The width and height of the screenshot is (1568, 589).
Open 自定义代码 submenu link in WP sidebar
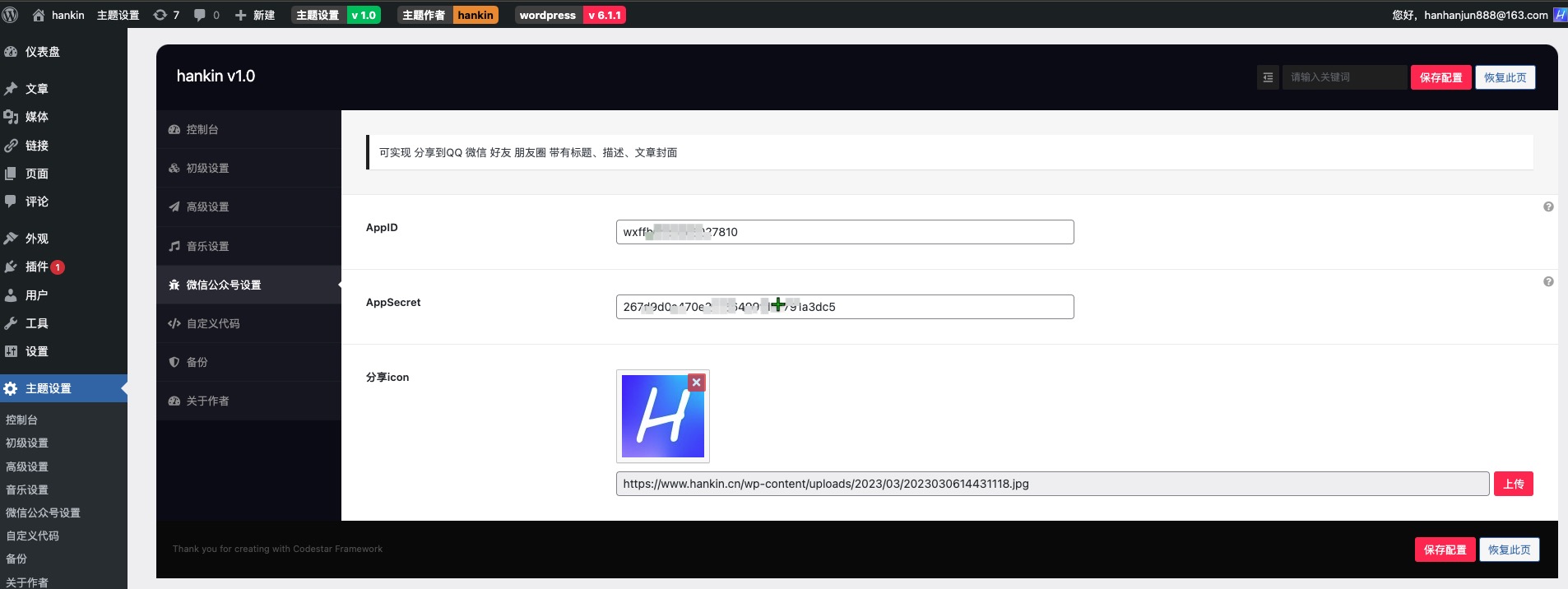32,536
